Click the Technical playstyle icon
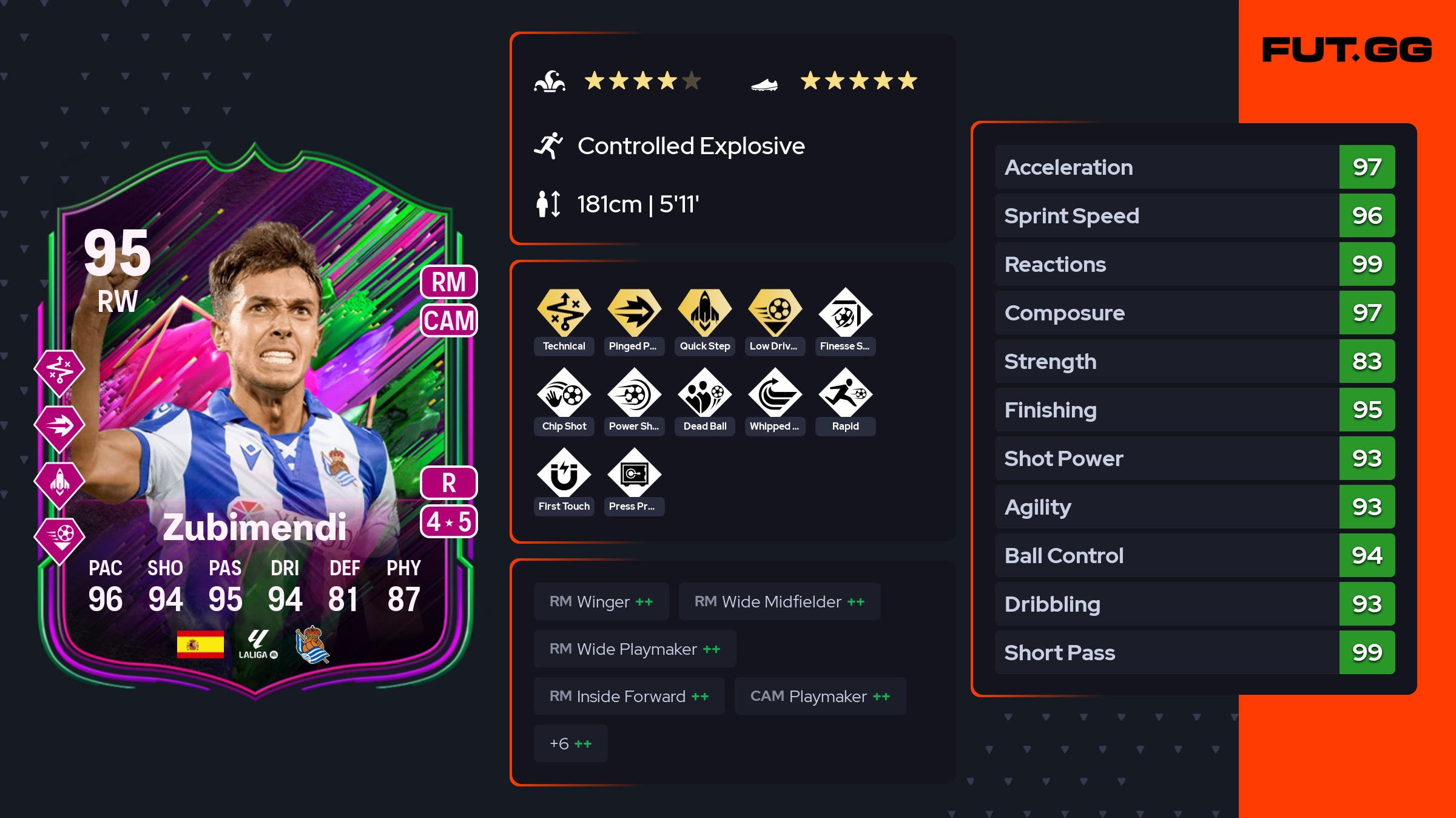 coord(564,312)
